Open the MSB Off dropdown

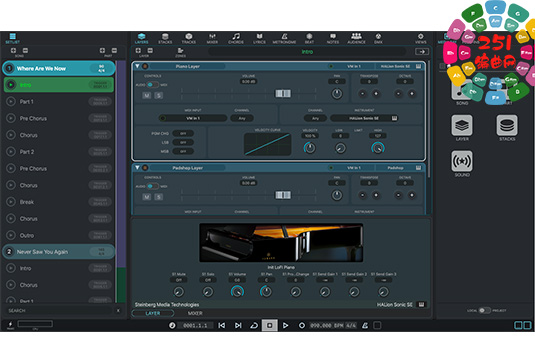click(183, 151)
